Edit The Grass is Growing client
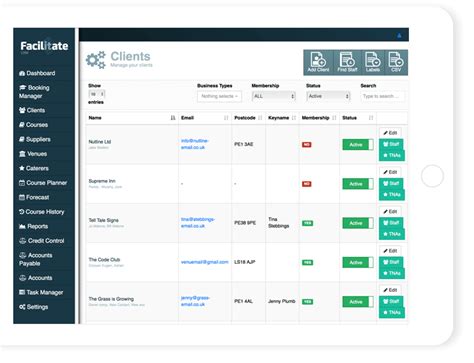 click(390, 290)
